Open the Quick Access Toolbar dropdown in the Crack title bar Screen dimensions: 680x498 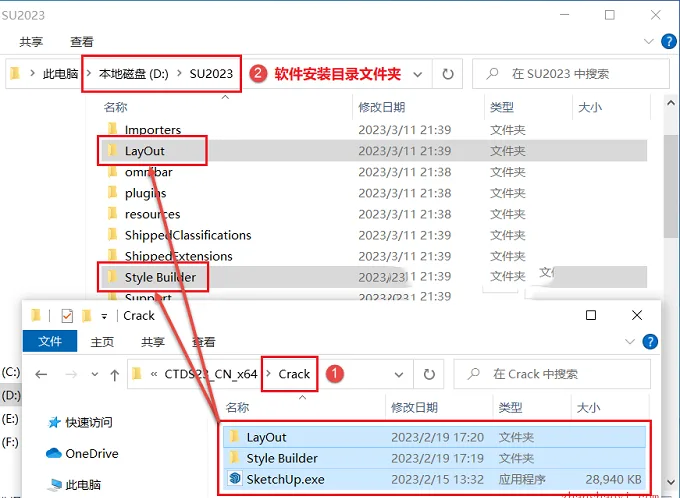[x=104, y=316]
